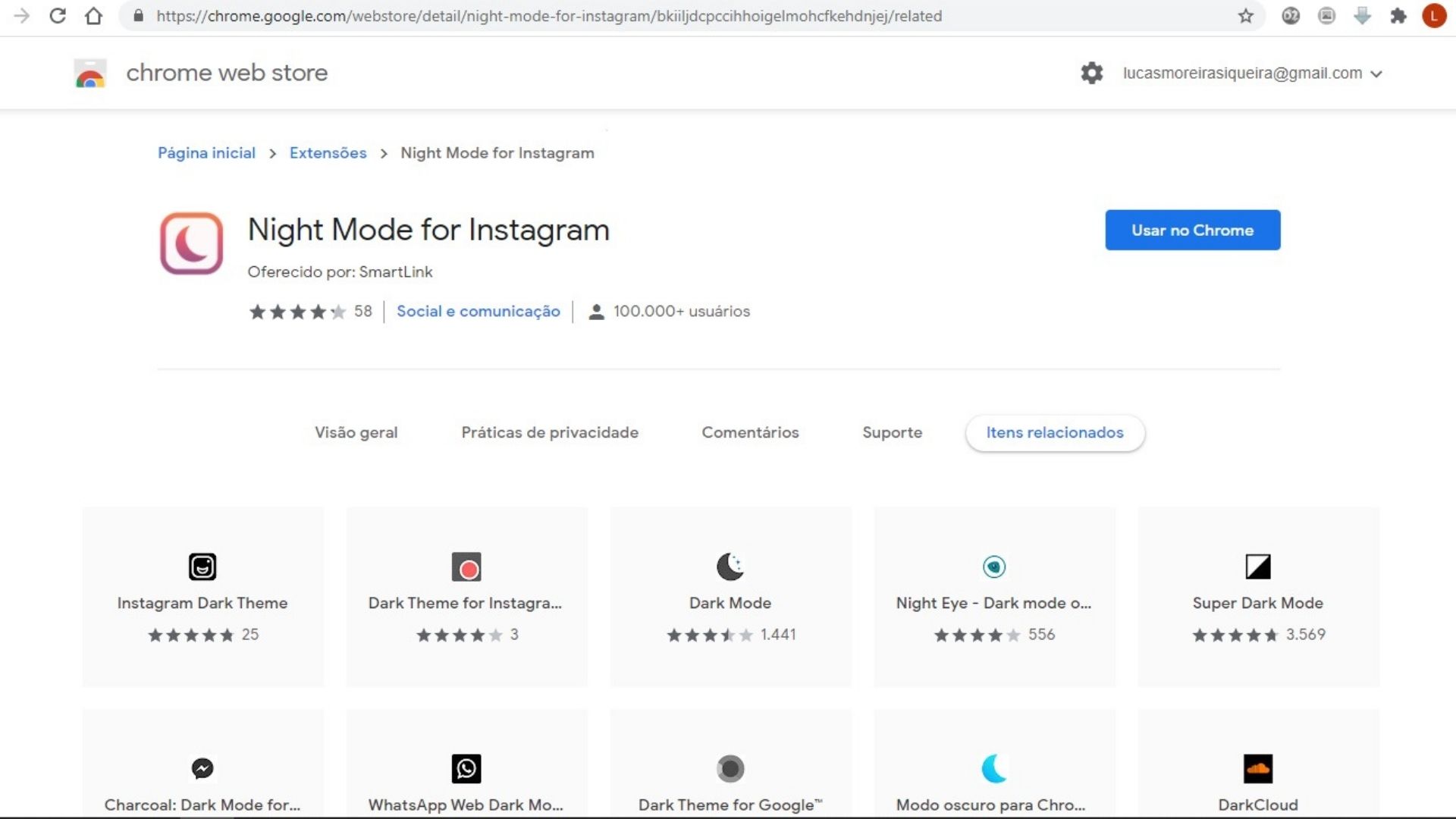Click the 3.569 ratings on Super Dark Mode
Viewport: 1456px width, 819px height.
point(1306,635)
